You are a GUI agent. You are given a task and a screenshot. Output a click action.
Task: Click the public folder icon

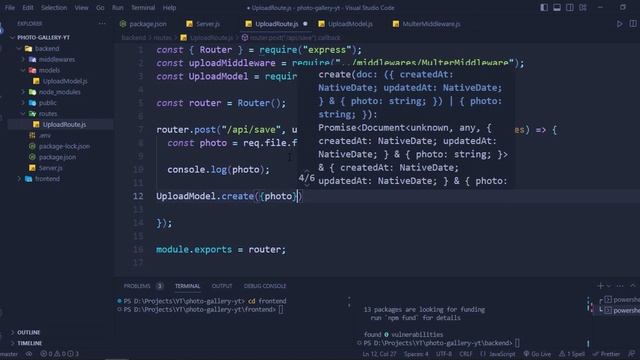coord(32,103)
